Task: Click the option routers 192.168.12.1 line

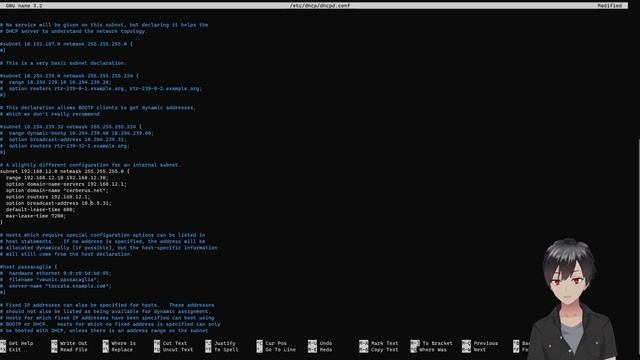Action: pyautogui.click(x=48, y=197)
